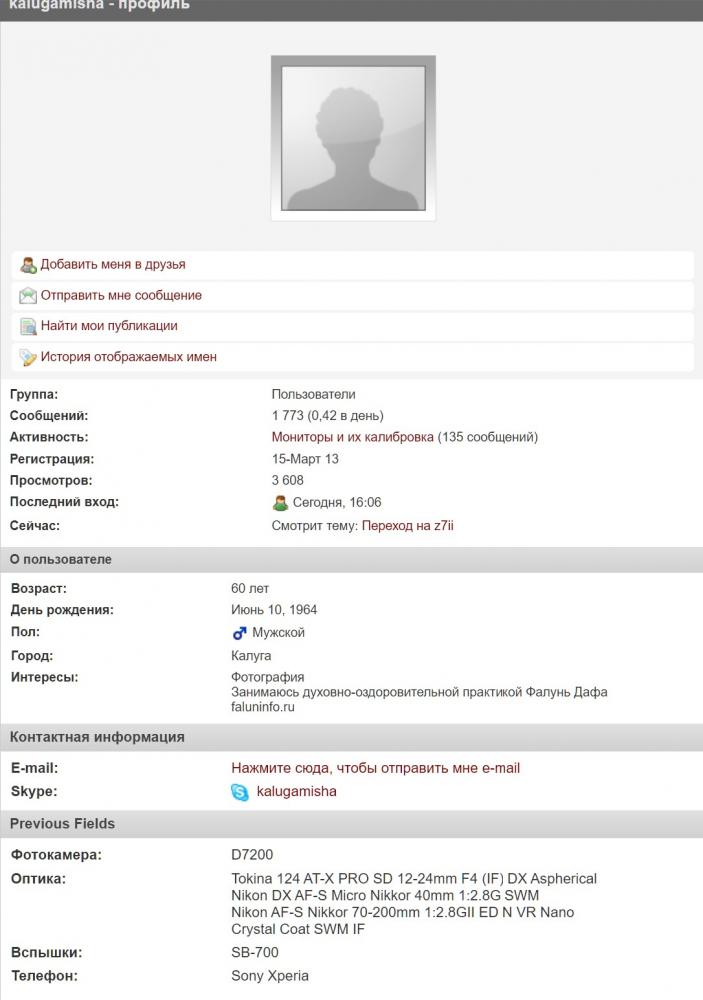
Task: Click the Previous Fields section header
Action: (352, 824)
